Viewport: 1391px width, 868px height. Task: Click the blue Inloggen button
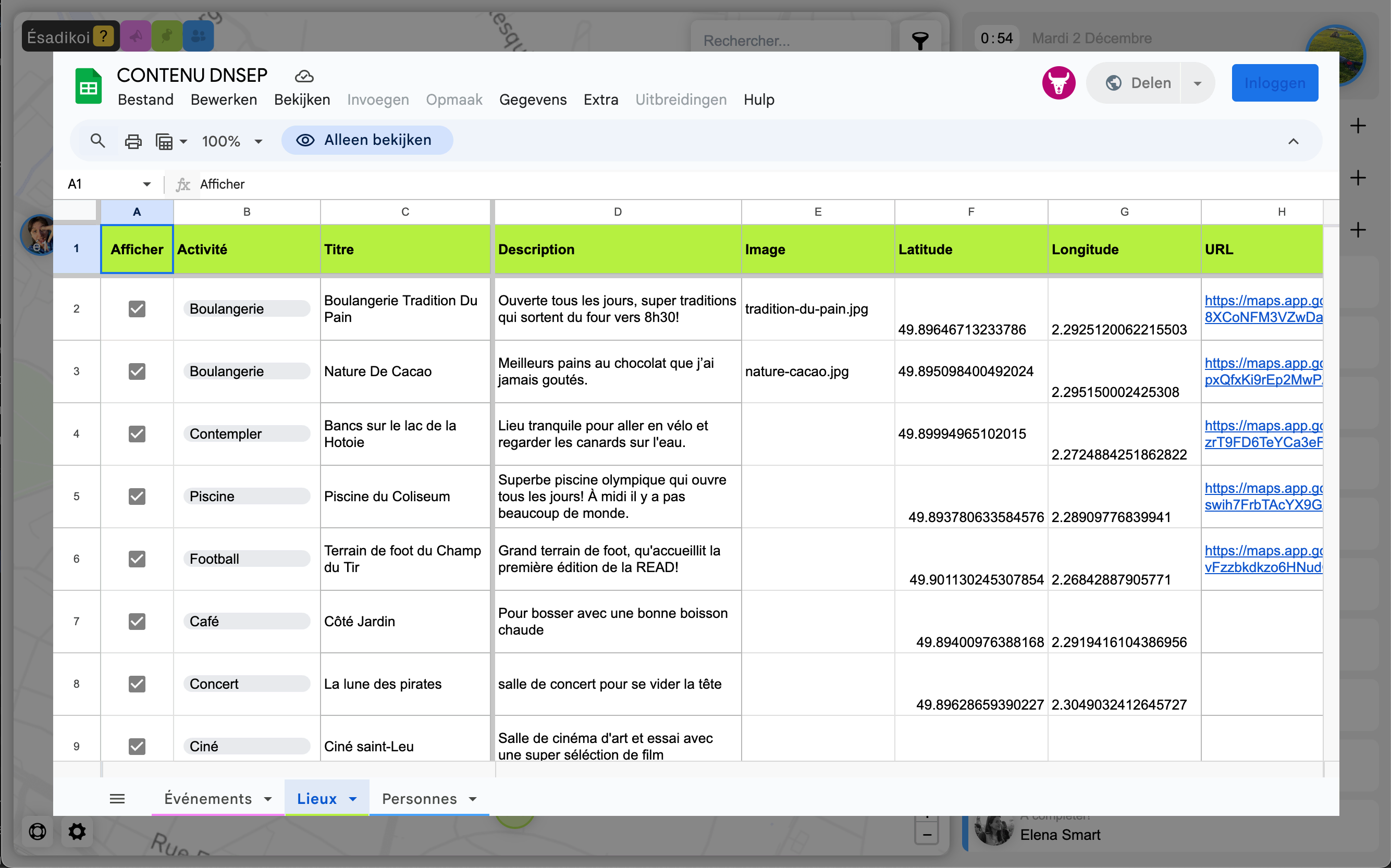click(1274, 83)
